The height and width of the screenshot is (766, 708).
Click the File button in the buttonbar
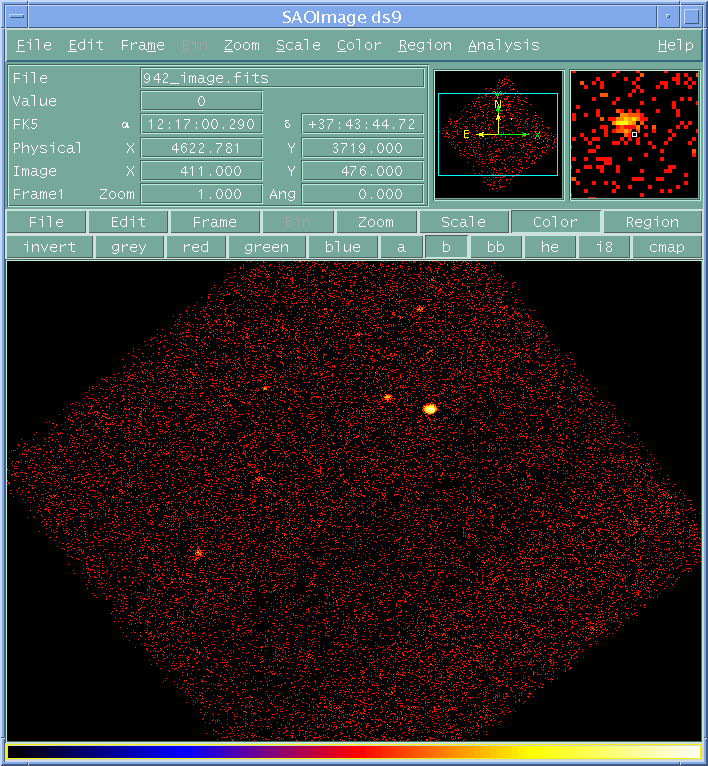pos(46,222)
